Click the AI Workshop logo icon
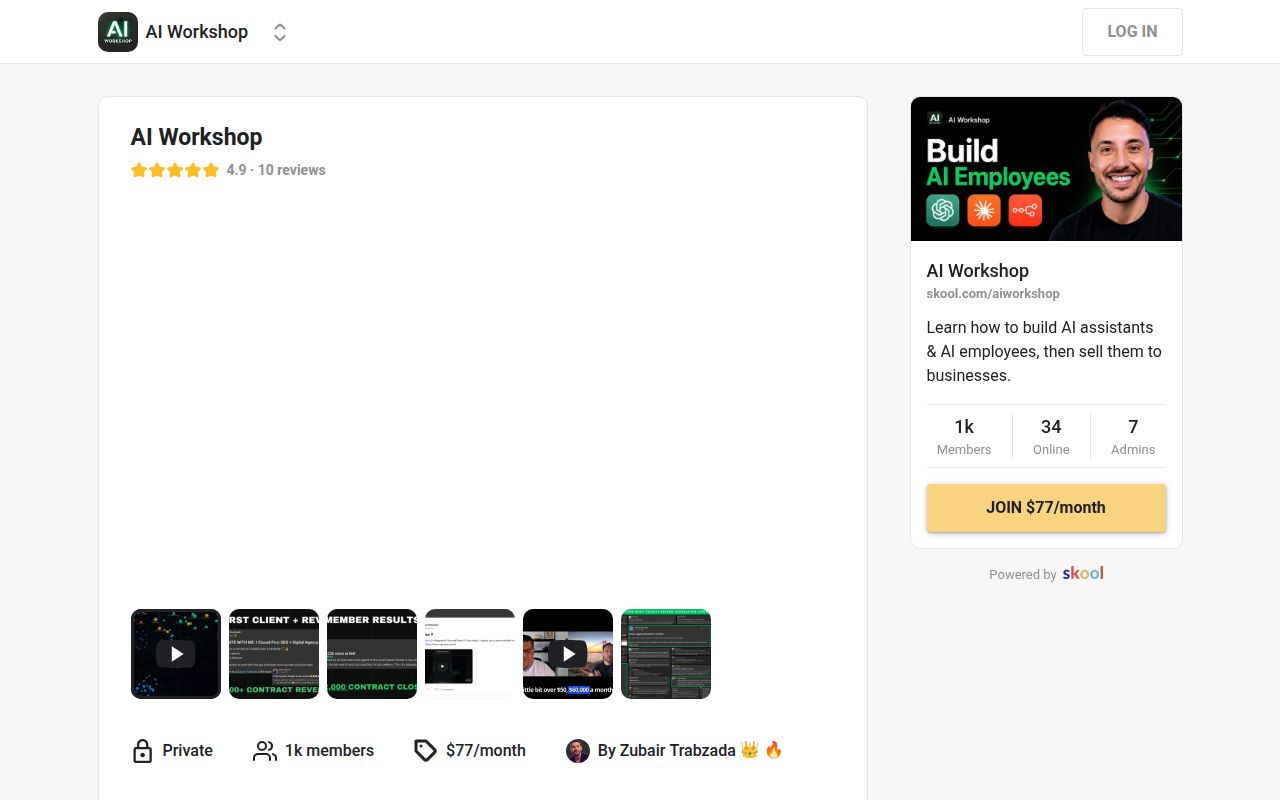 (x=118, y=32)
